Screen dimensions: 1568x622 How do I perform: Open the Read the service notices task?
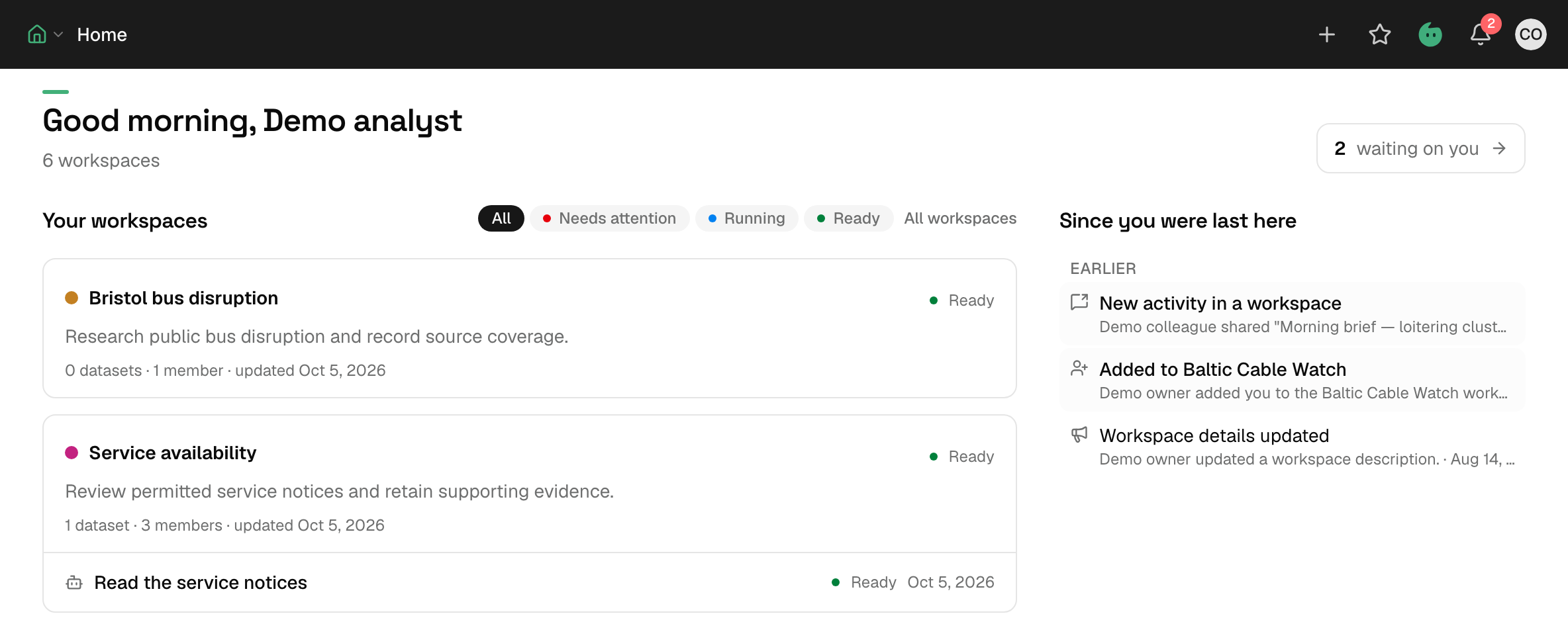530,582
